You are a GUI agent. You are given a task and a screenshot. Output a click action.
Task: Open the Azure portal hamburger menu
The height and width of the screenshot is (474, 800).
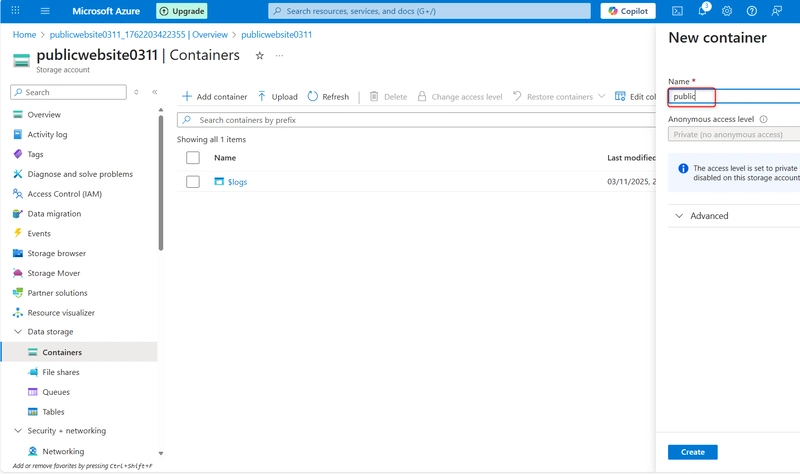point(45,11)
